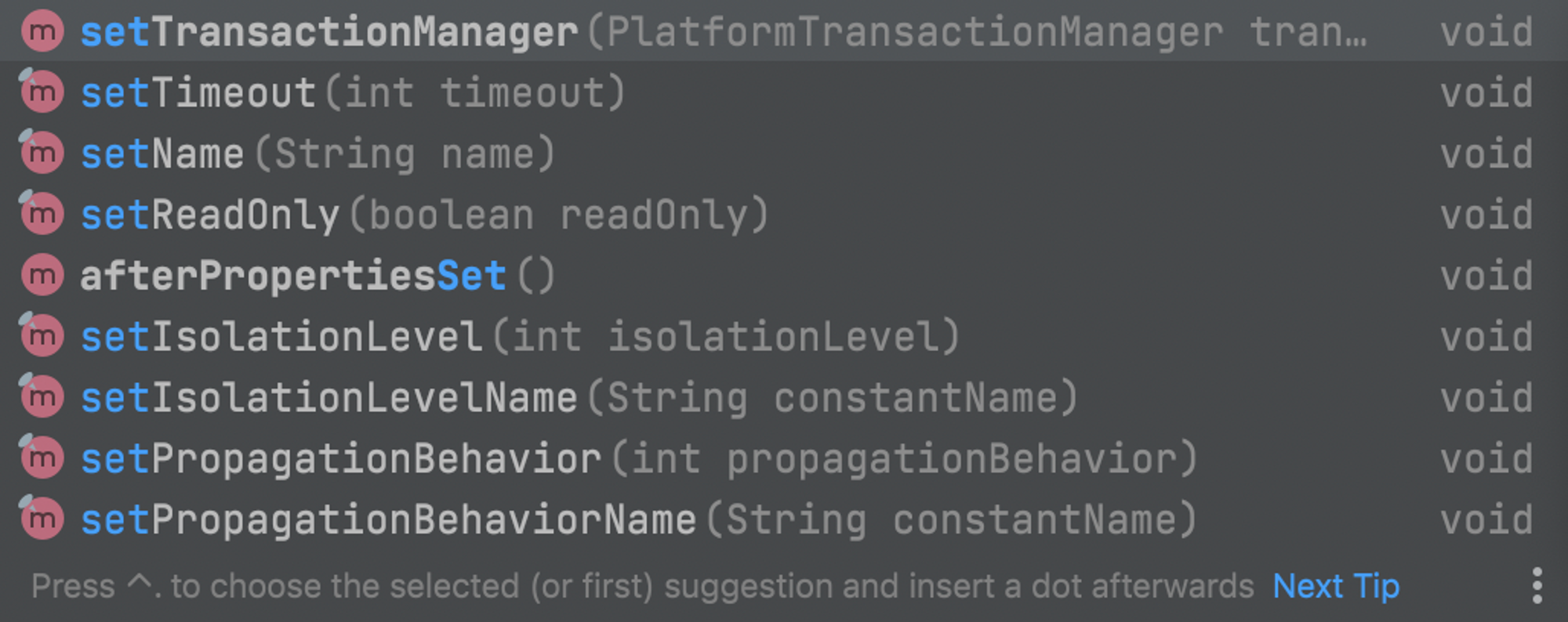Pick the setName(String name) suggestion
1568x622 pixels.
pos(784,154)
